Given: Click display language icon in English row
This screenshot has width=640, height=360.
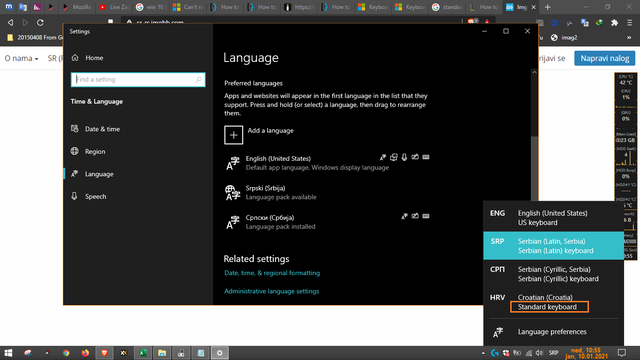Looking at the screenshot, I should click(383, 157).
